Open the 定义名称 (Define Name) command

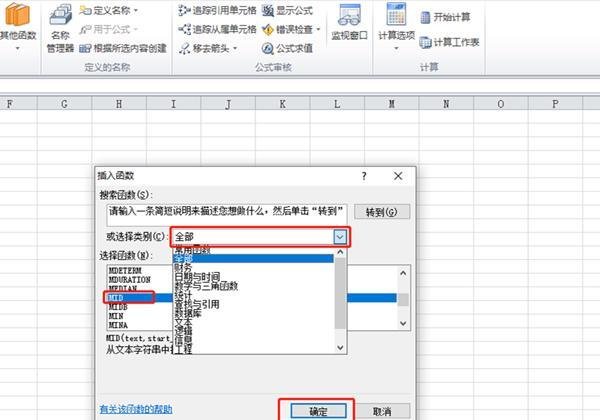pos(105,10)
